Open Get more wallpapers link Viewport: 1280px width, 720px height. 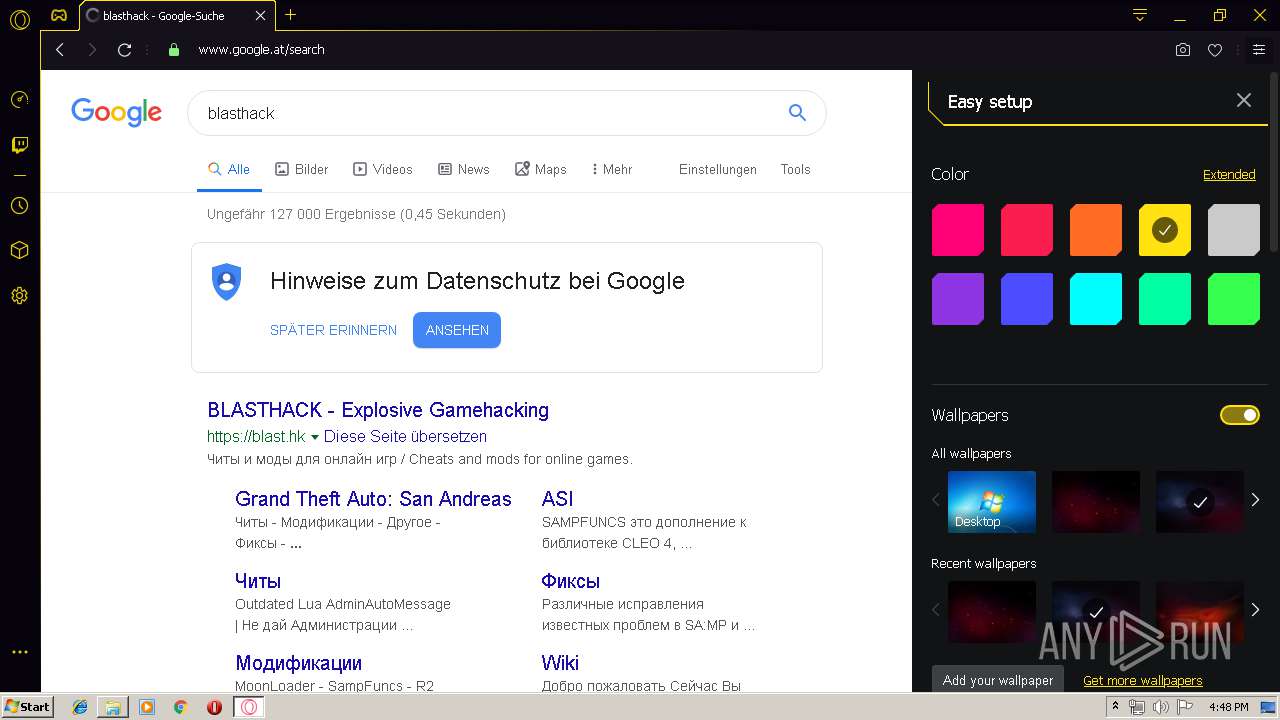click(x=1143, y=681)
